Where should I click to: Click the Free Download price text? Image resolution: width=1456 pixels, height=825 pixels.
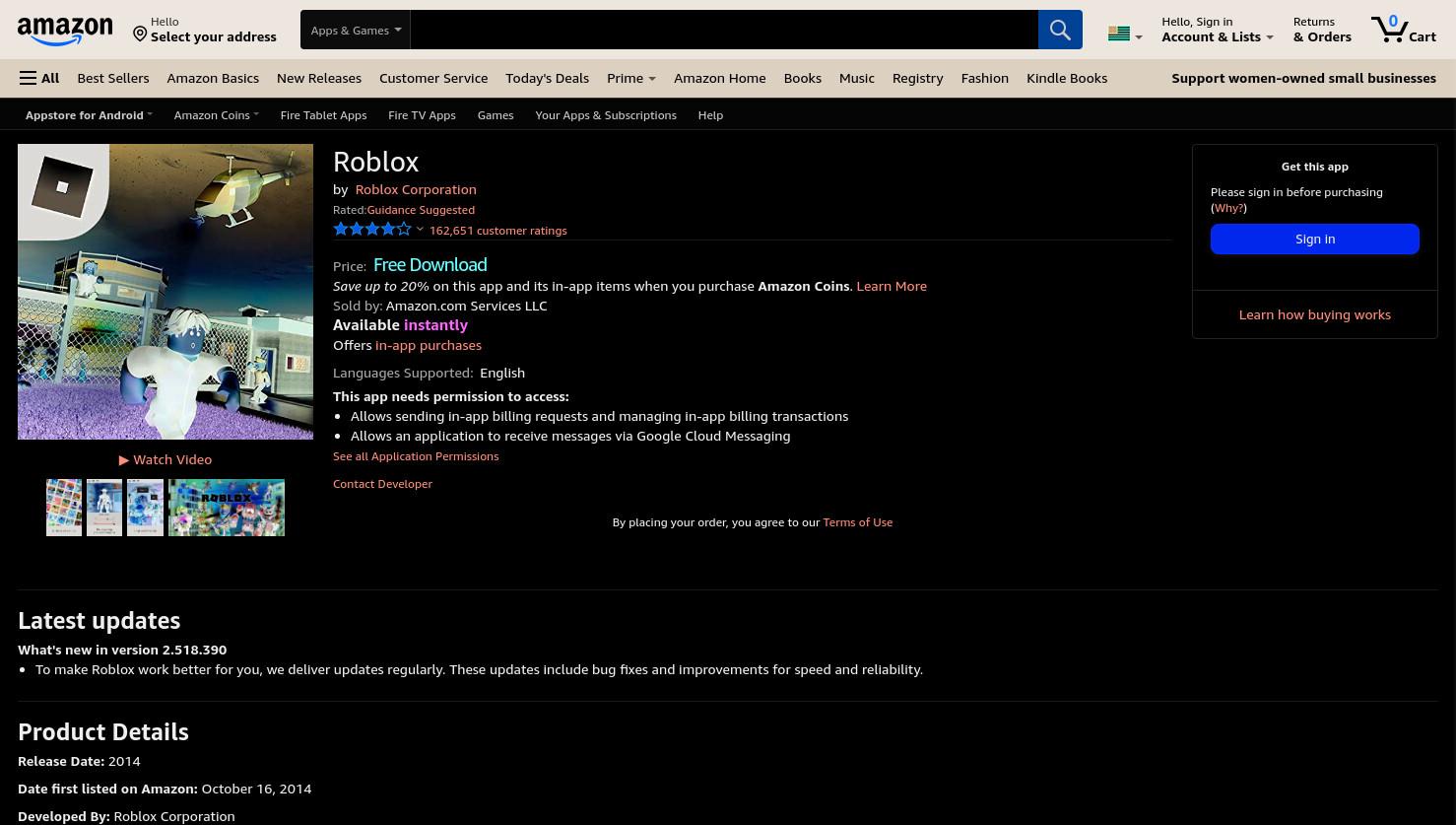430,264
